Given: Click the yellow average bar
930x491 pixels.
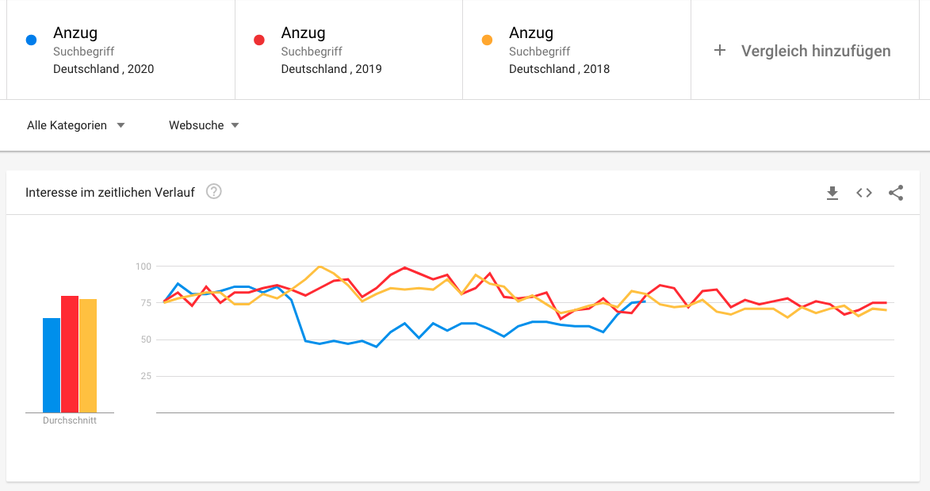Looking at the screenshot, I should (88, 356).
